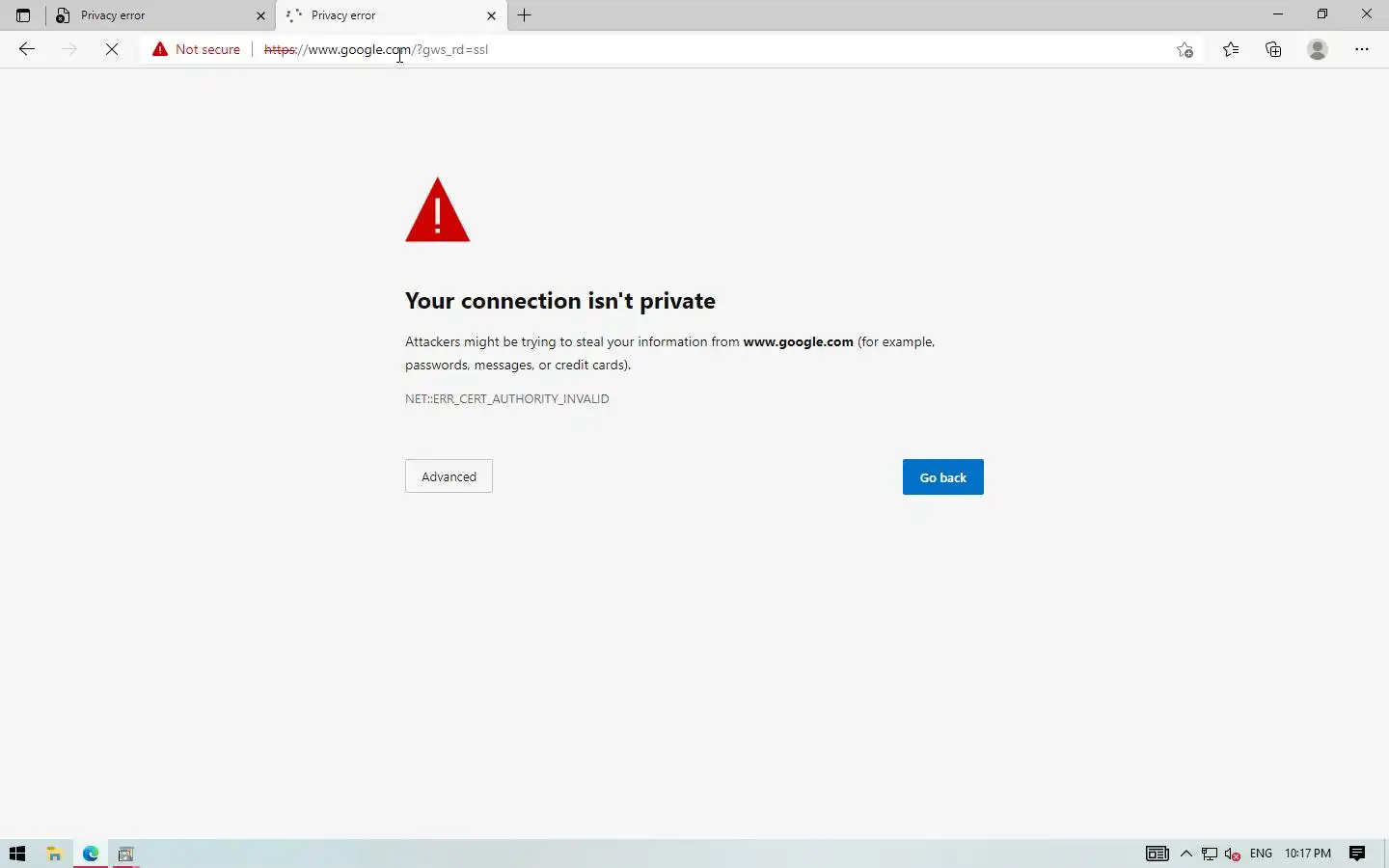1389x868 pixels.
Task: Open the clock showing 10:17 PM
Action: 1308,854
